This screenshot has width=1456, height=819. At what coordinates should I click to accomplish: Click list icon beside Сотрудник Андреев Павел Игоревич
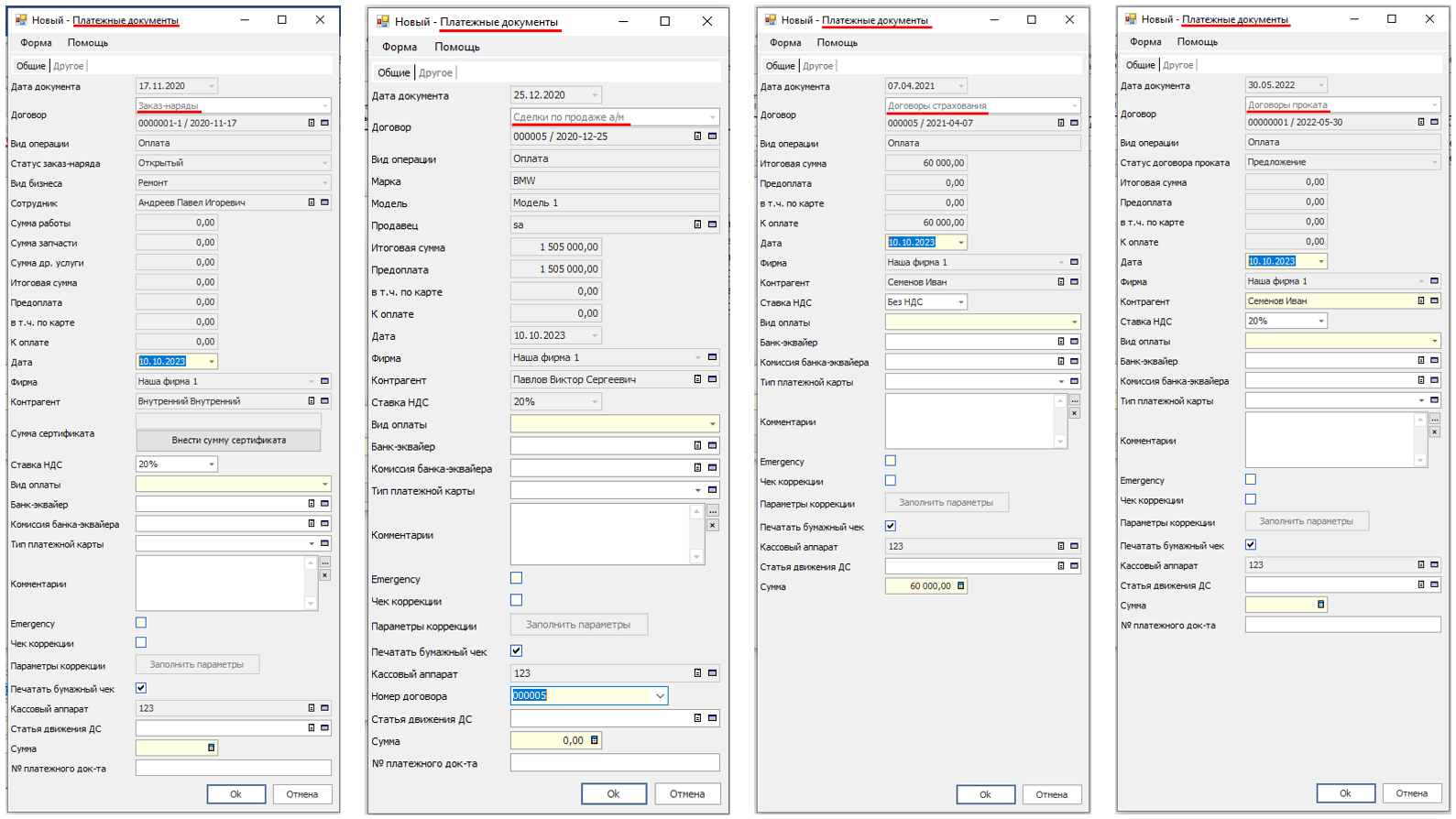tap(312, 202)
